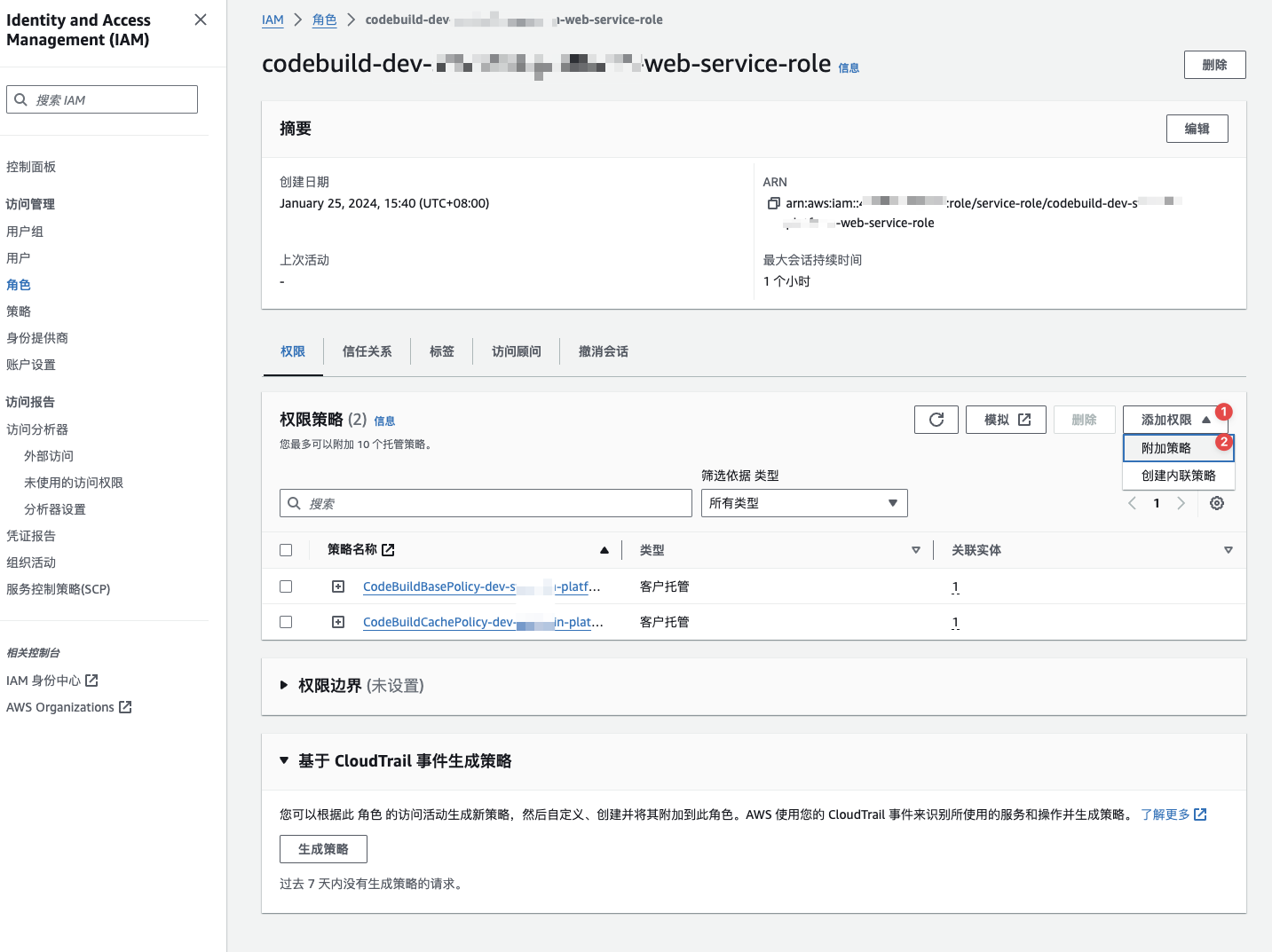
Task: Open CodeBuildCachePolicy policy link
Action: (x=483, y=622)
